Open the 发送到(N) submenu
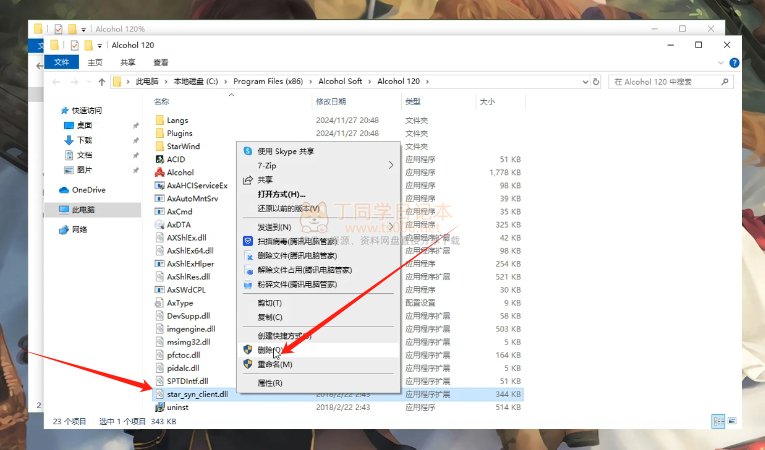The width and height of the screenshot is (765, 450). click(319, 227)
